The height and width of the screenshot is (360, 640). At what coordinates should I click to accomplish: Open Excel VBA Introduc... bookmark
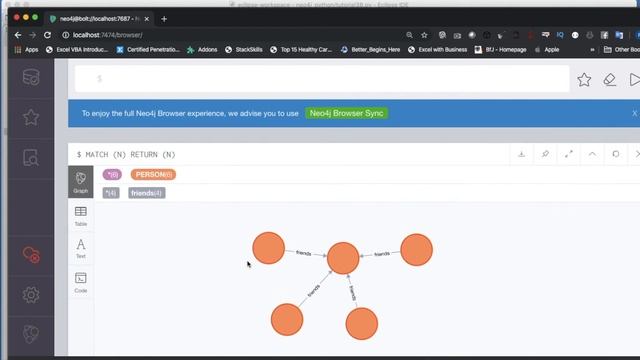point(77,50)
